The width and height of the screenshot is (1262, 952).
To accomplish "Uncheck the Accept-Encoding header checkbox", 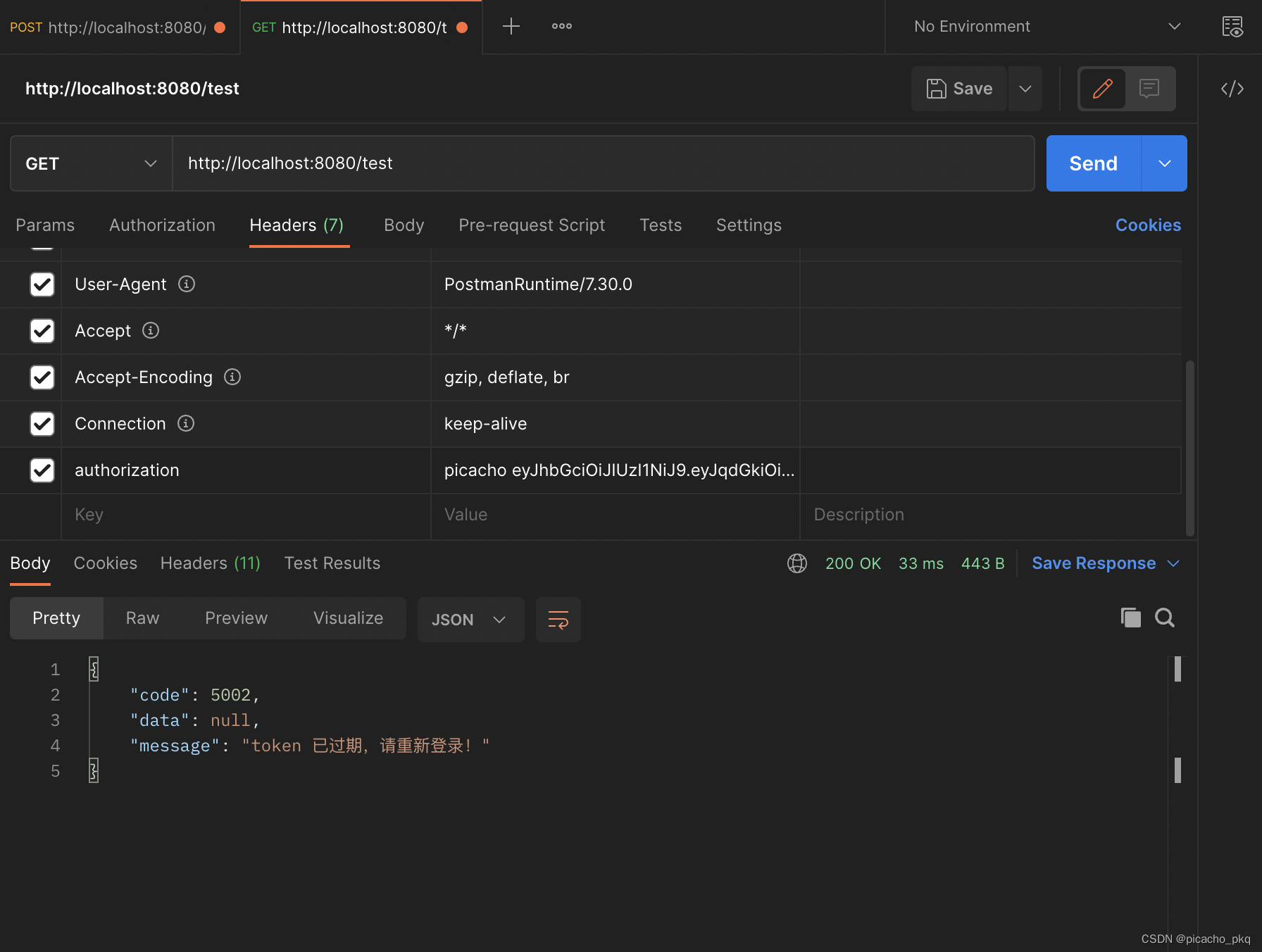I will click(42, 377).
